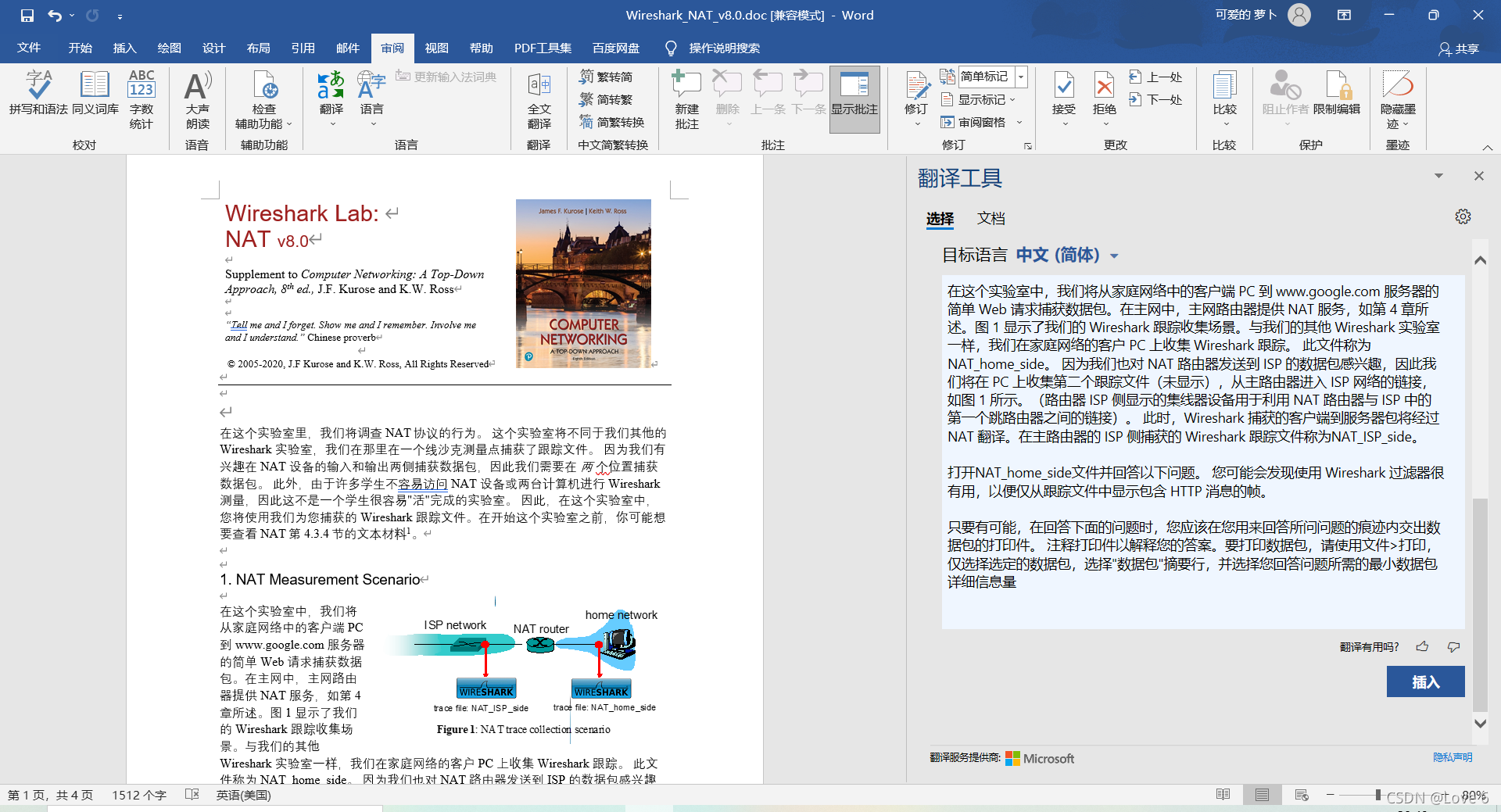This screenshot has width=1501, height=812.
Task: Open Language (语言) settings button
Action: 372,100
